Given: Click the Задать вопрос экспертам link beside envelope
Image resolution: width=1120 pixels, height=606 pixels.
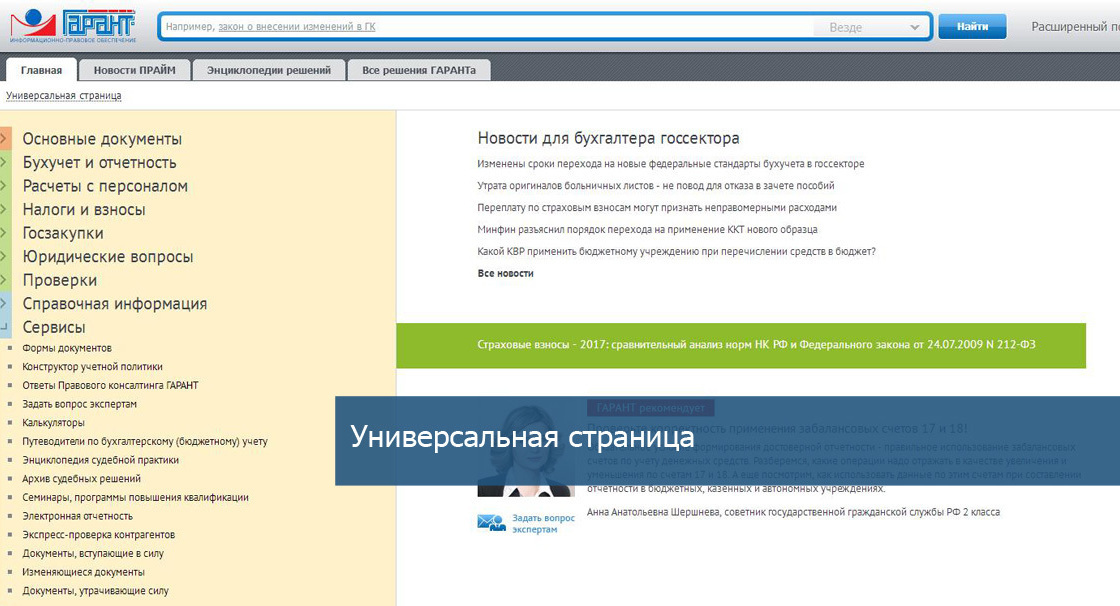Looking at the screenshot, I should 543,523.
